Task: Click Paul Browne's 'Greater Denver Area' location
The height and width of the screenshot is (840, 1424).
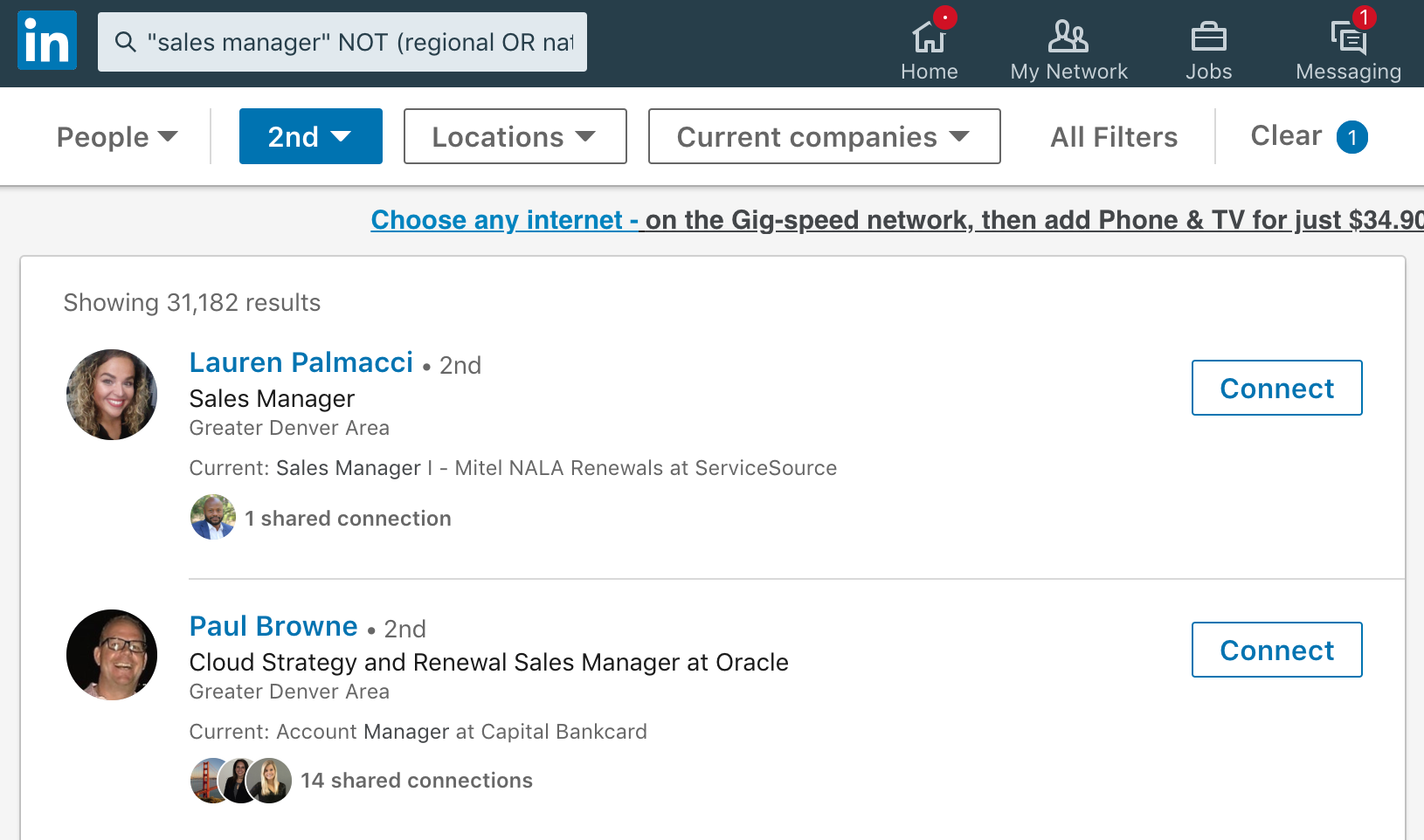Action: pyautogui.click(x=289, y=692)
